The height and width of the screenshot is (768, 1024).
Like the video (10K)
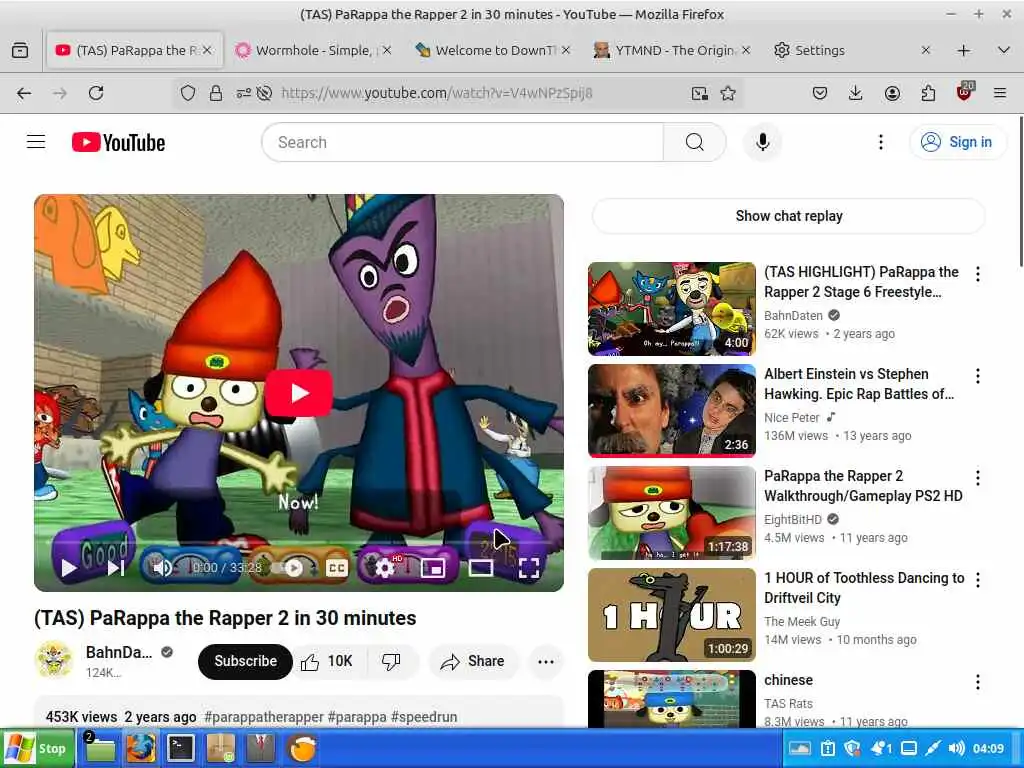point(327,662)
